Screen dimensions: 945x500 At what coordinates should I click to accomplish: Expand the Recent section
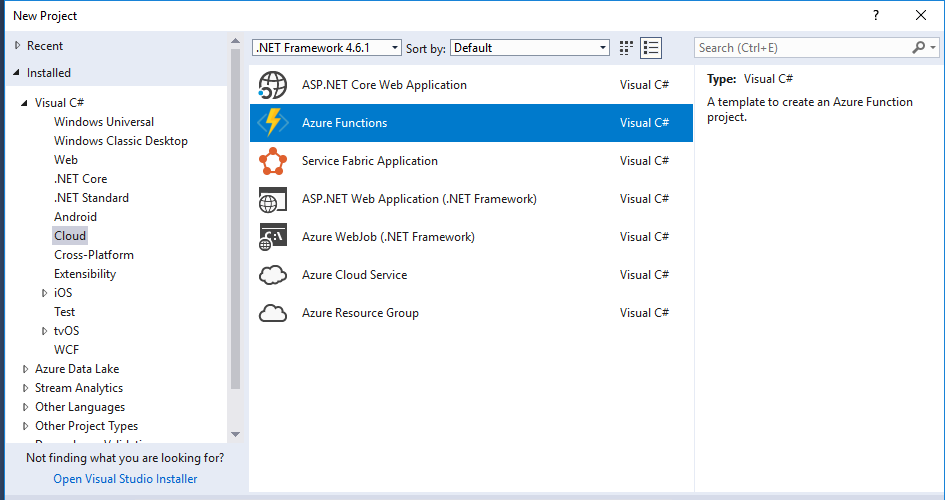coord(17,45)
